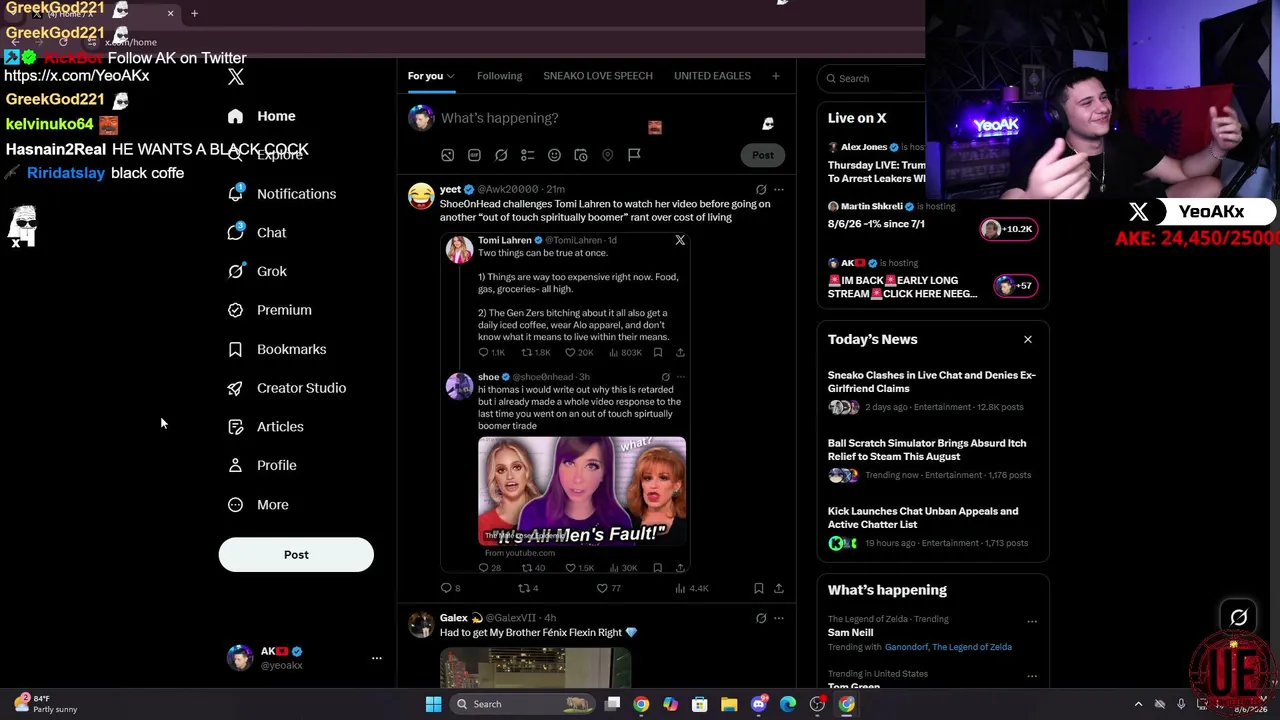Viewport: 1280px width, 720px height.
Task: Dismiss the Today's News panel
Action: [x=1027, y=339]
